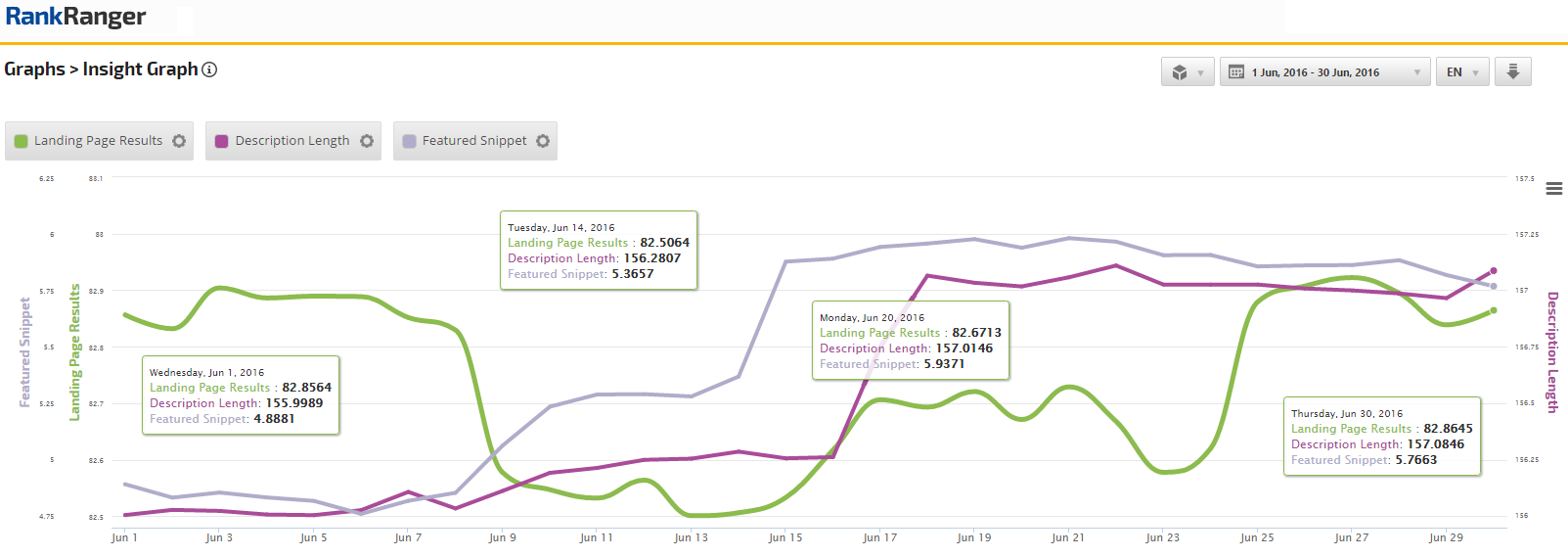
Task: Click the info icon beside Insight Graph
Action: pyautogui.click(x=209, y=70)
